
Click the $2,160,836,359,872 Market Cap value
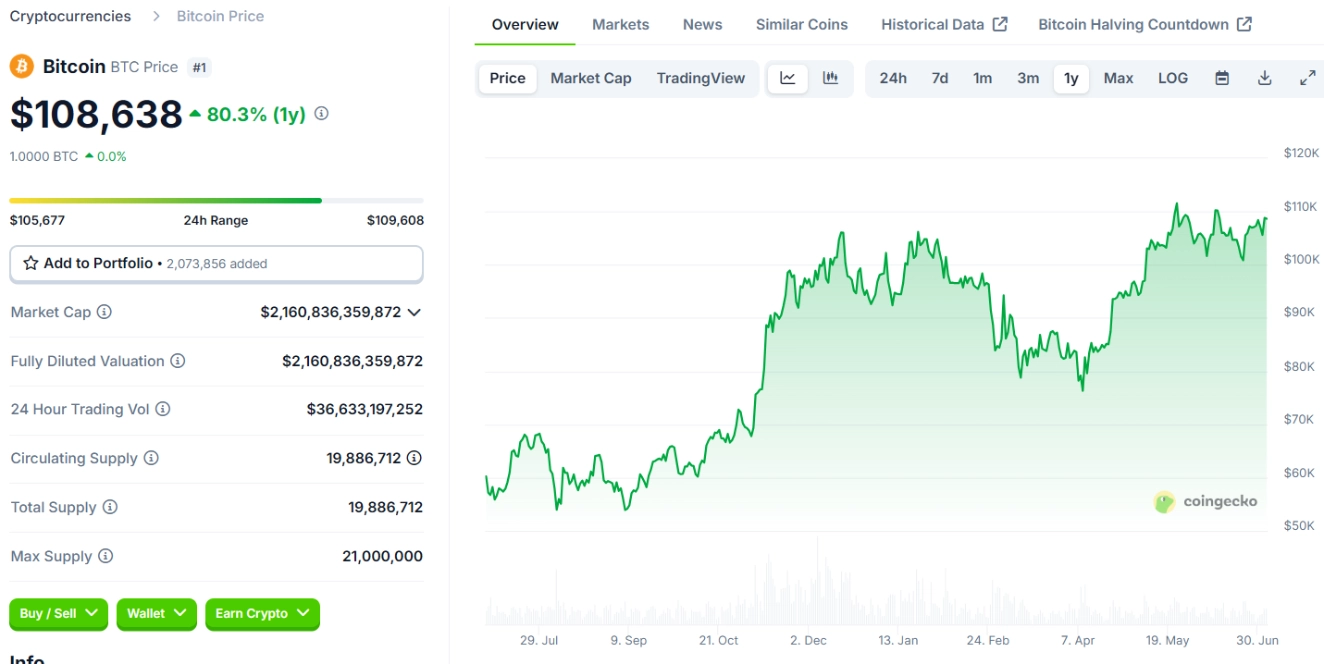[x=331, y=312]
